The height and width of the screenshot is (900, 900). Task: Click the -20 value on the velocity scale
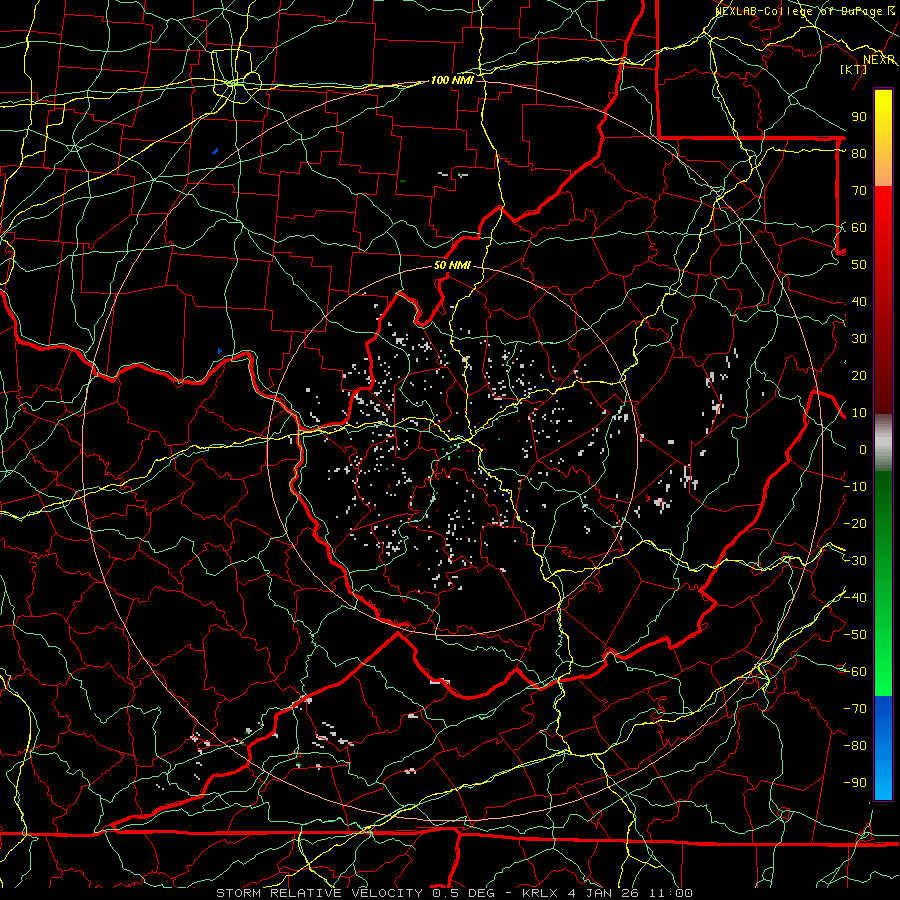855,523
